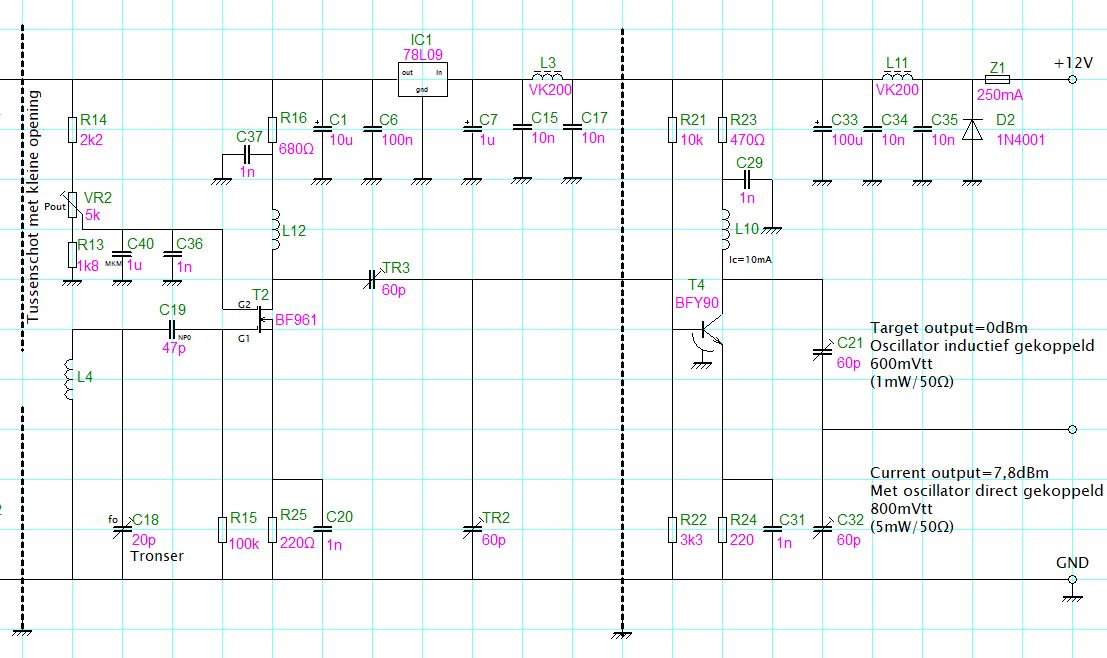
Task: Click the D2 diode symbol
Action: 972,129
